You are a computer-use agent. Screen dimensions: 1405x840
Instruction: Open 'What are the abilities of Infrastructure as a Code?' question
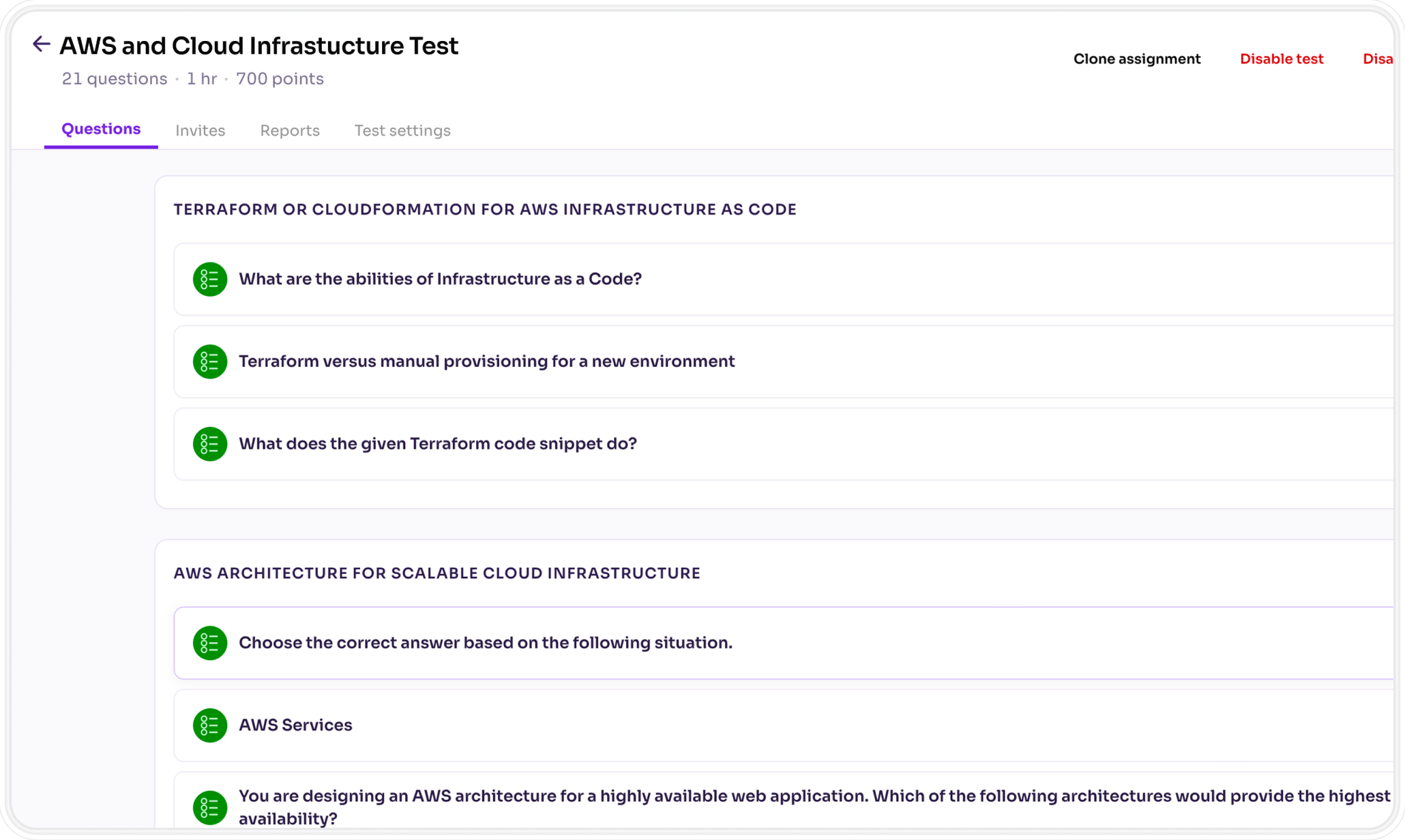pyautogui.click(x=784, y=280)
